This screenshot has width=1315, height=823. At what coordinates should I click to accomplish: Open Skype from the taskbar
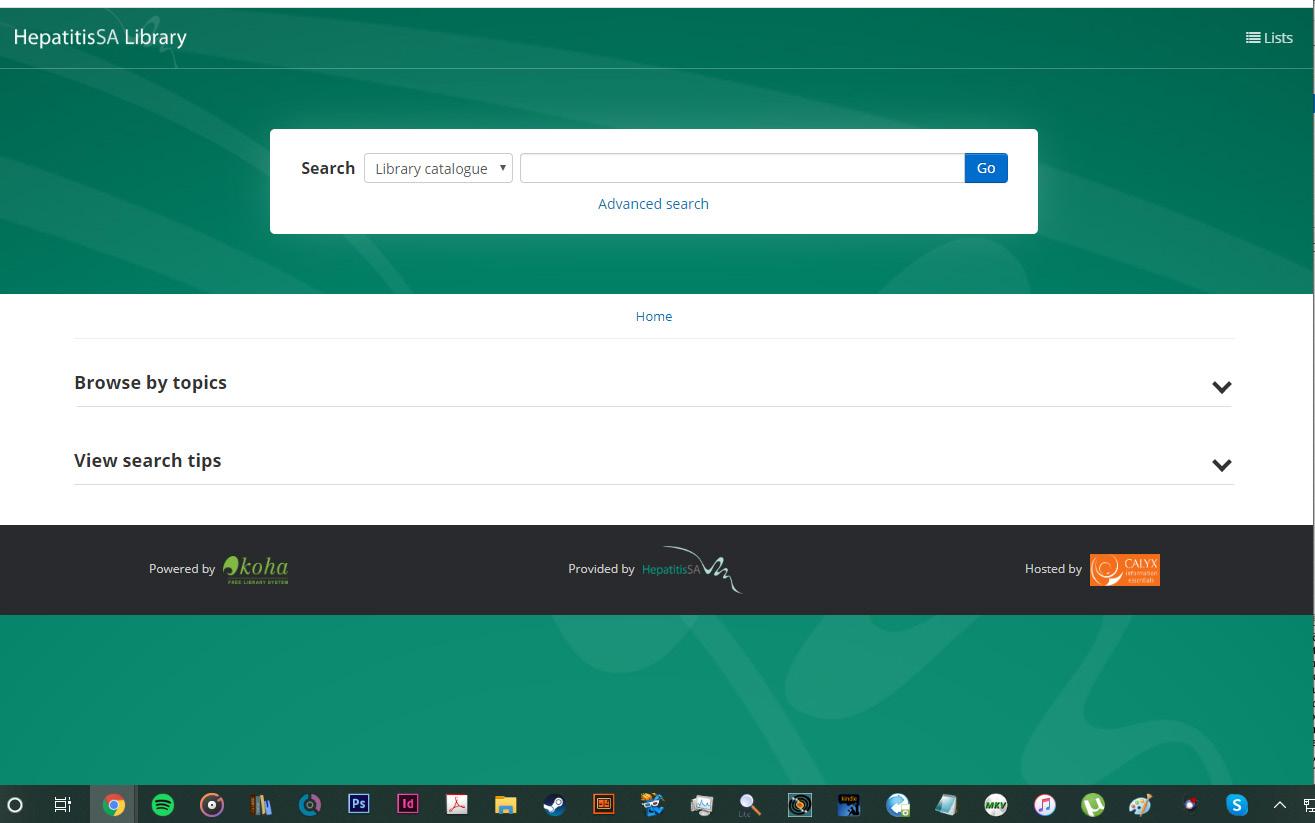coord(1237,804)
